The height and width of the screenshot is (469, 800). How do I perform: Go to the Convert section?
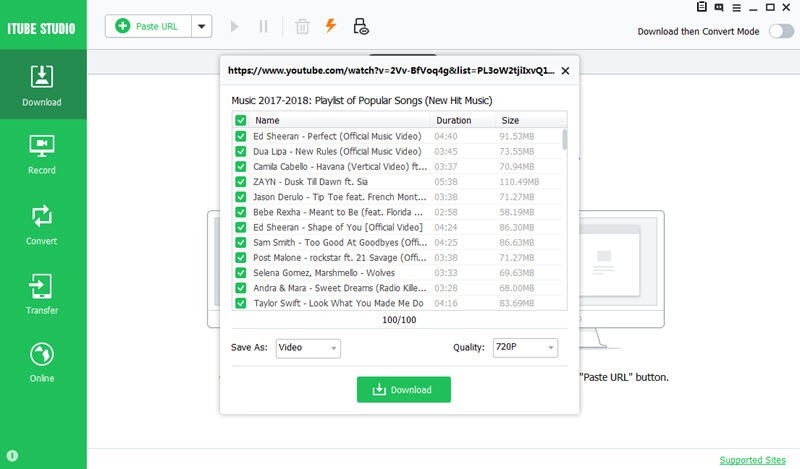click(42, 224)
